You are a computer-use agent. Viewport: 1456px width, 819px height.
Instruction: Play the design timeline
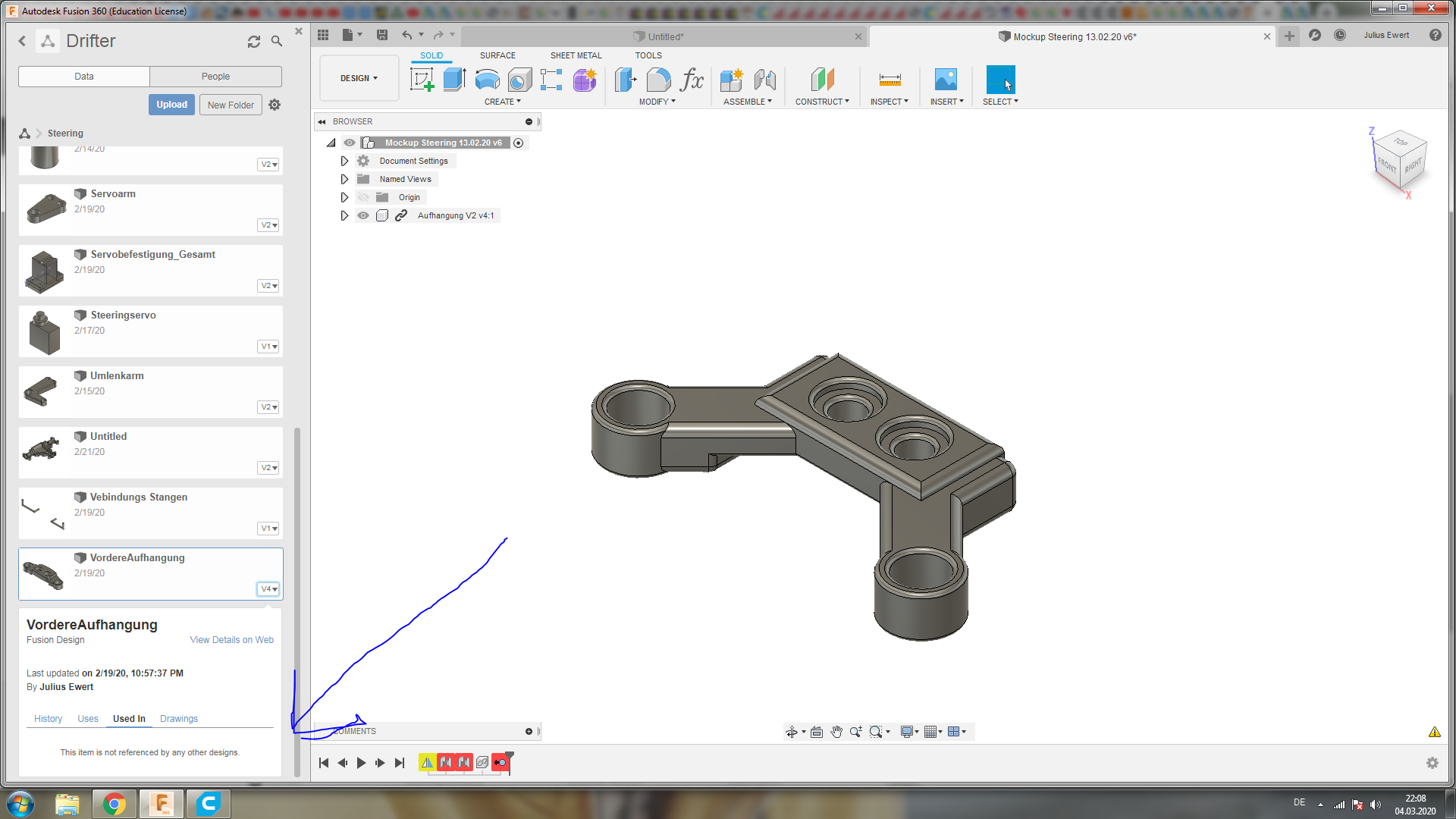[361, 763]
